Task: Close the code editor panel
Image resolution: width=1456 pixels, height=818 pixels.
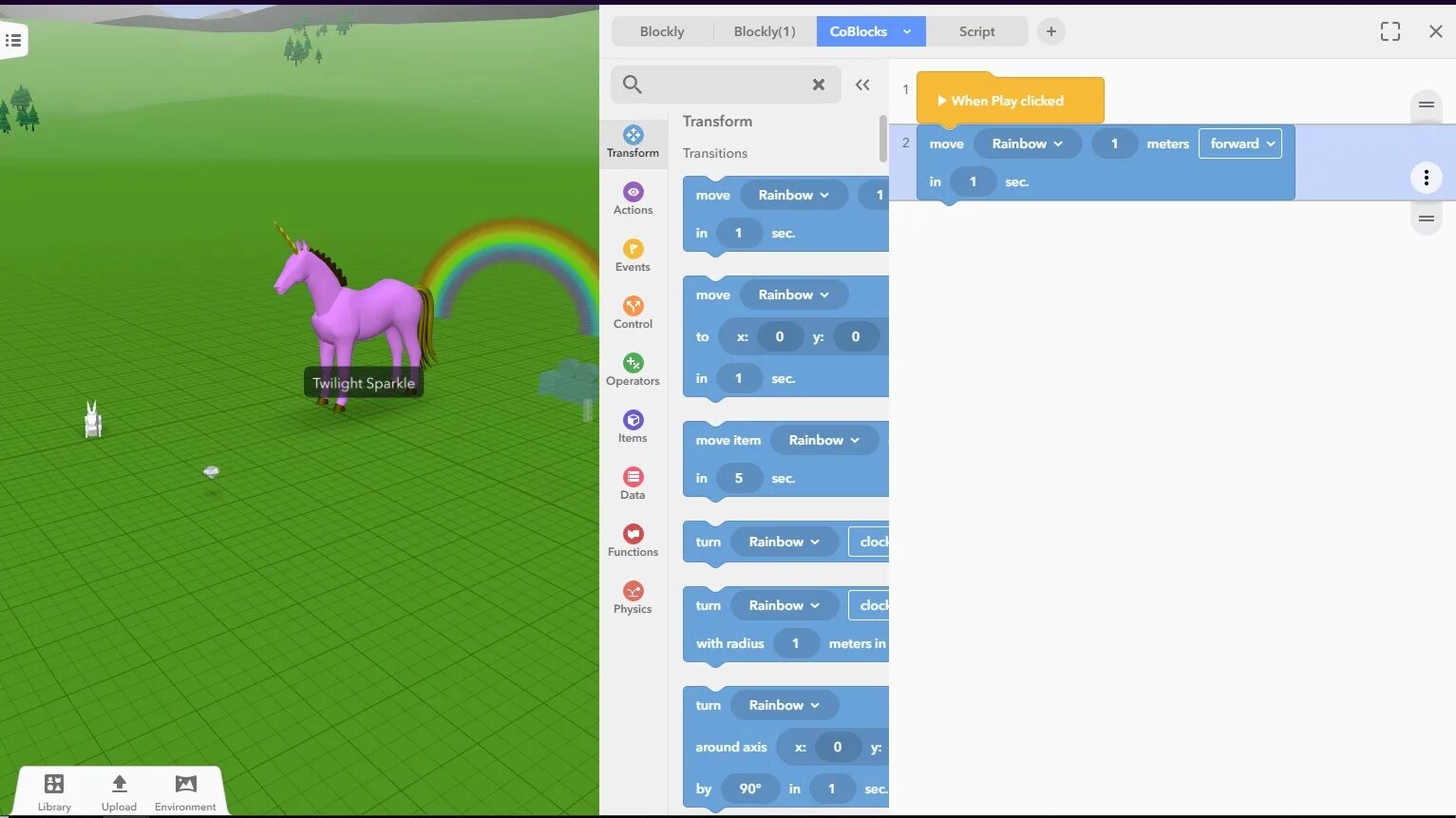Action: click(1435, 31)
